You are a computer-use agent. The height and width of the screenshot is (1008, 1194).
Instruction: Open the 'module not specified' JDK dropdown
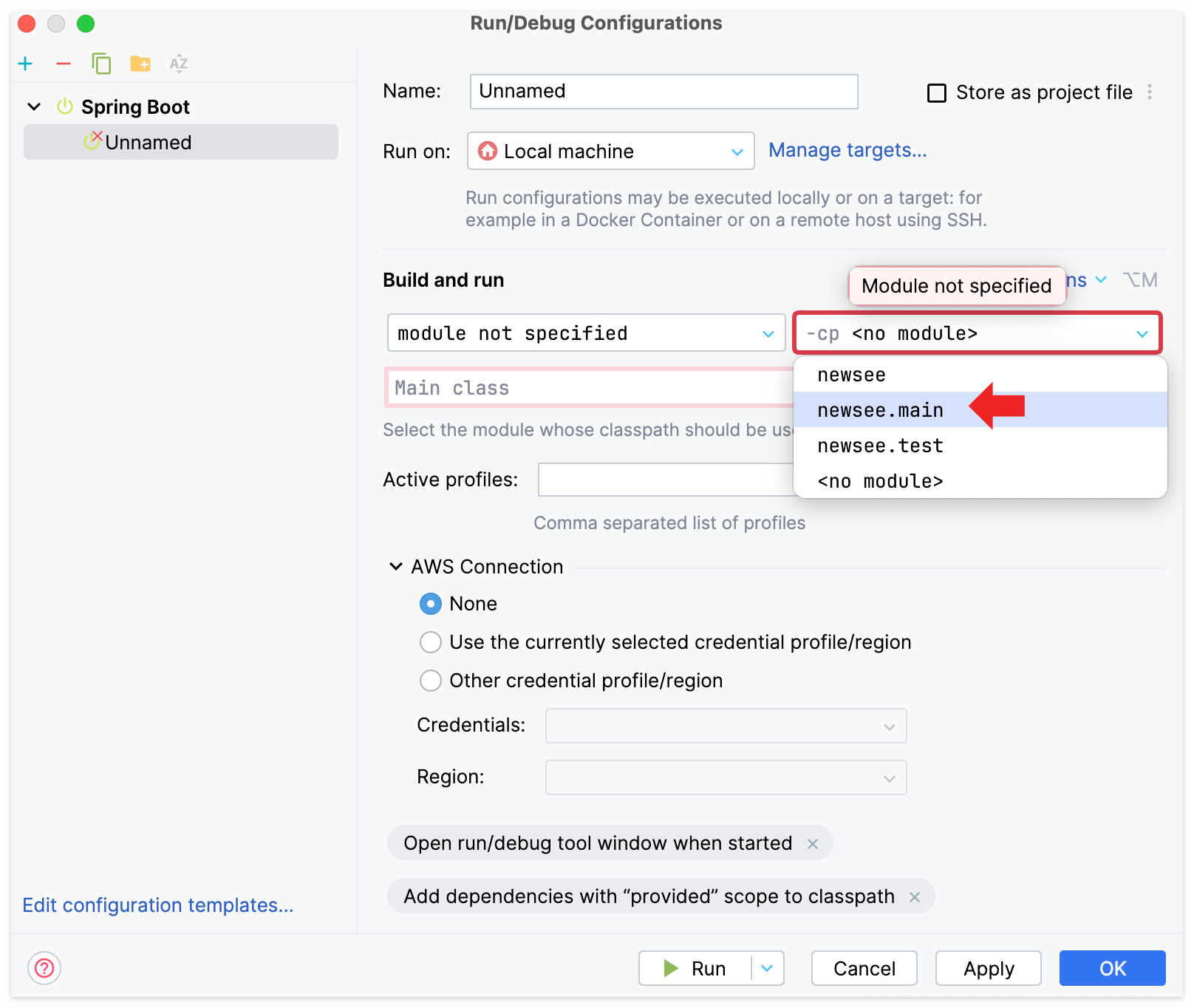tap(586, 333)
